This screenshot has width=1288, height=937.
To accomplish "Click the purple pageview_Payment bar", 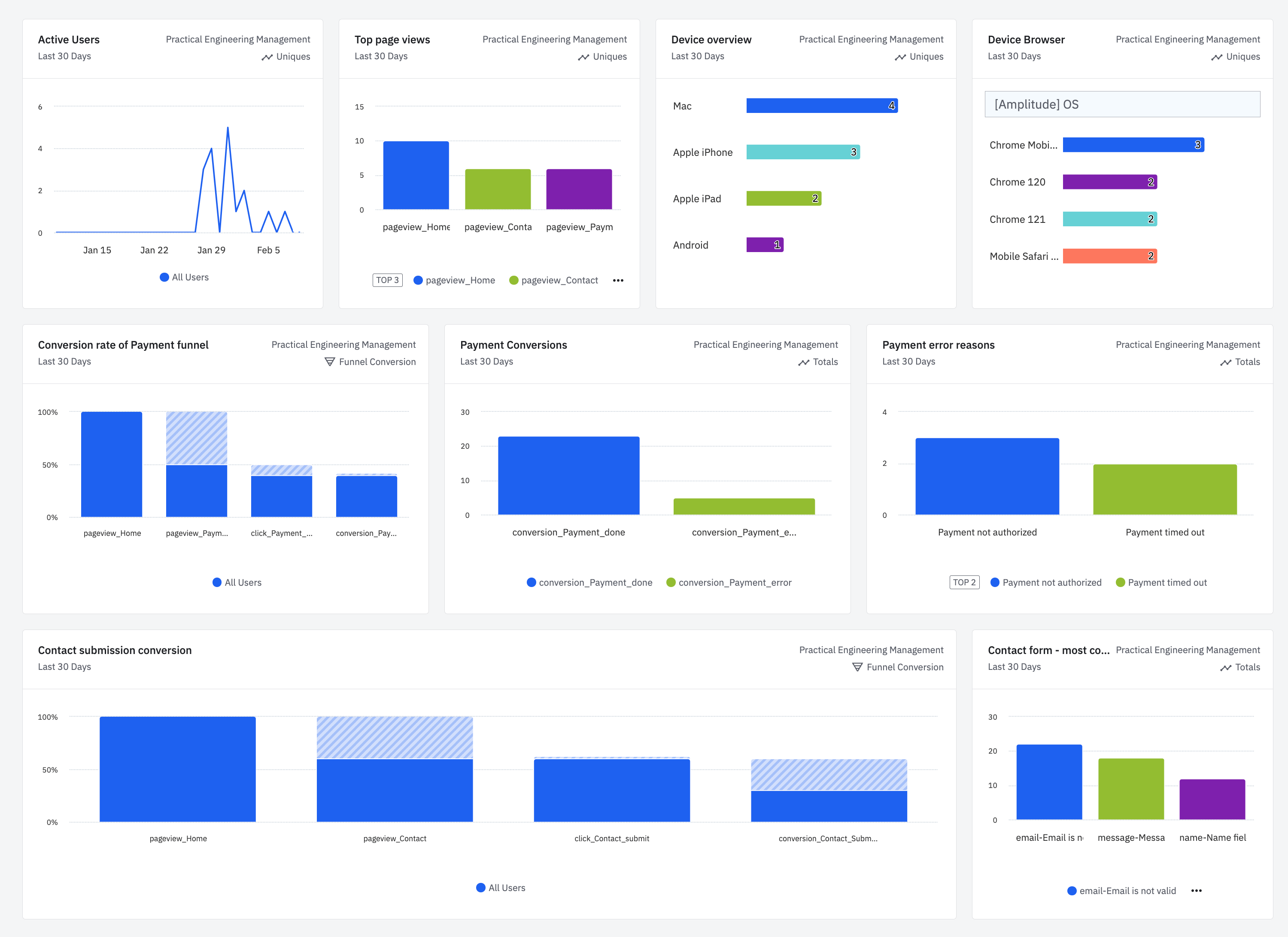I will (x=579, y=189).
